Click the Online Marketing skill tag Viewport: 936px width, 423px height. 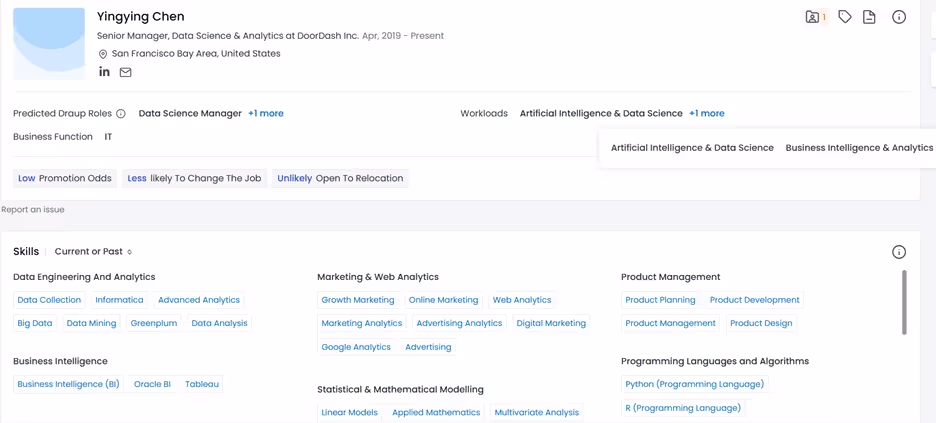pos(444,300)
